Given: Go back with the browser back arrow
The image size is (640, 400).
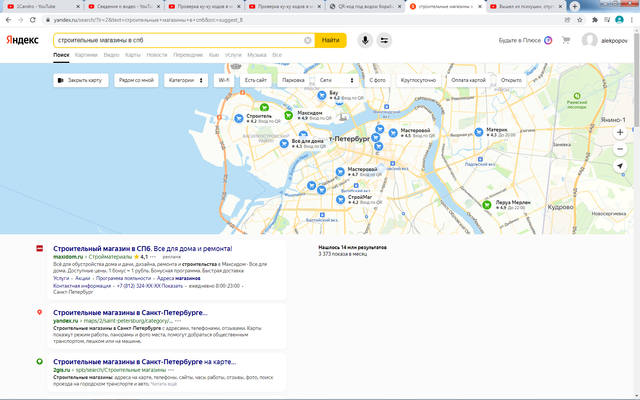Looking at the screenshot, I should [8, 20].
